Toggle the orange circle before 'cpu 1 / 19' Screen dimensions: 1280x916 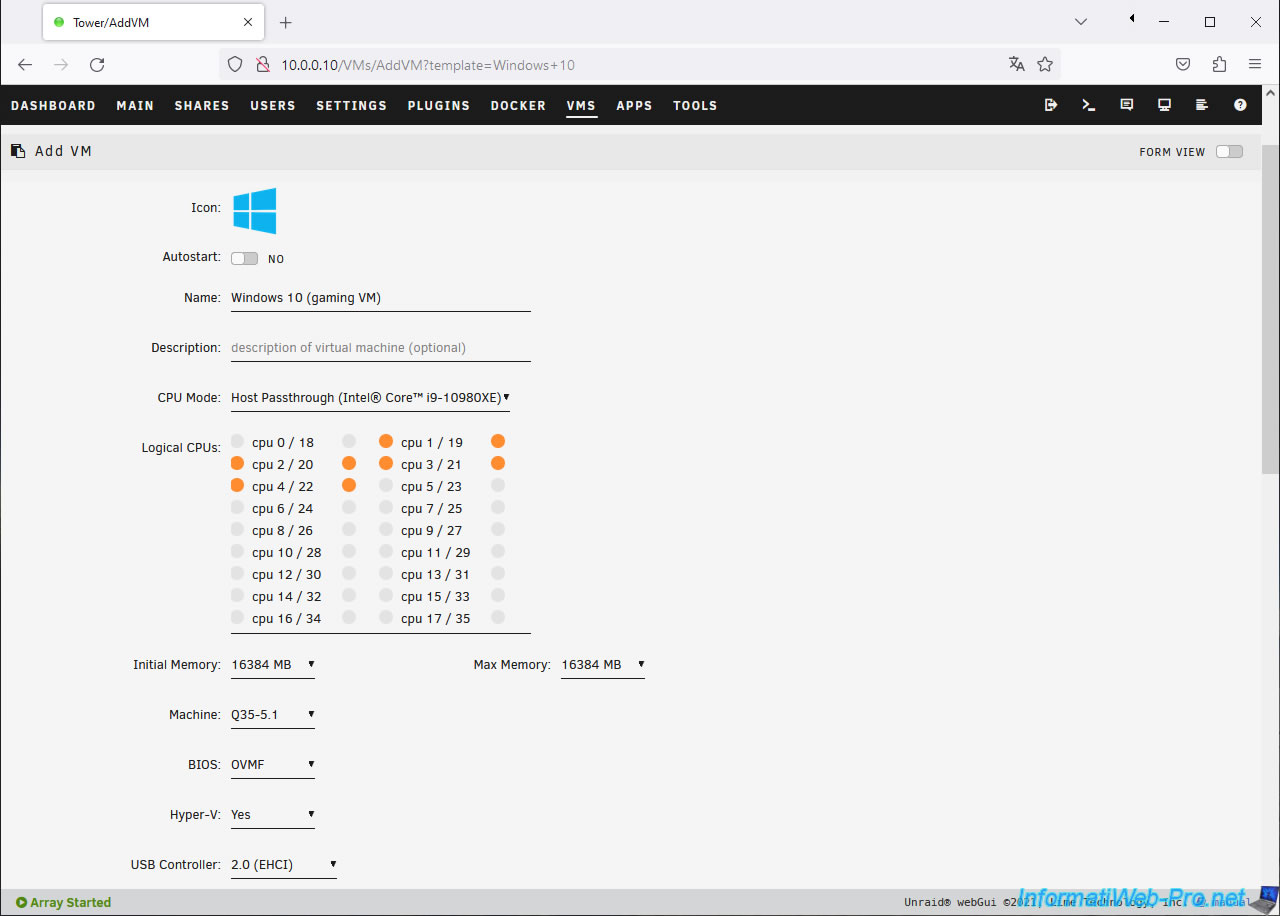[x=386, y=441]
